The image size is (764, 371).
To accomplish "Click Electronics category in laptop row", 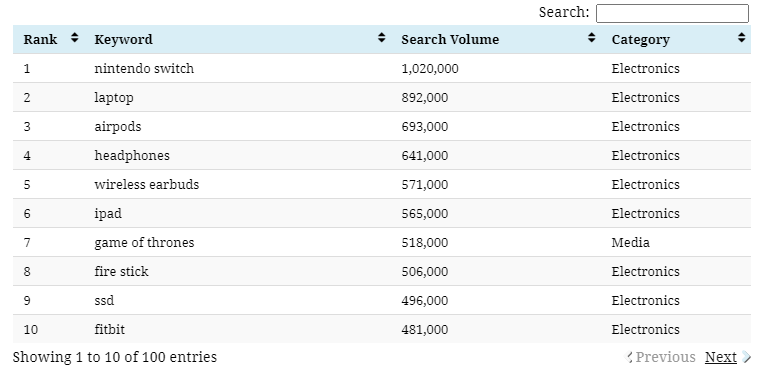I will (x=646, y=98).
